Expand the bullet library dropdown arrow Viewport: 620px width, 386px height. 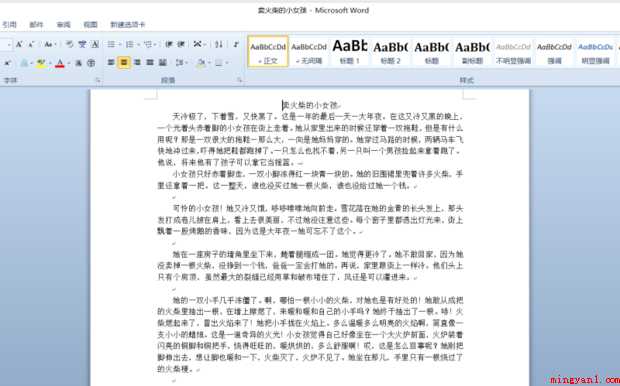(119, 45)
